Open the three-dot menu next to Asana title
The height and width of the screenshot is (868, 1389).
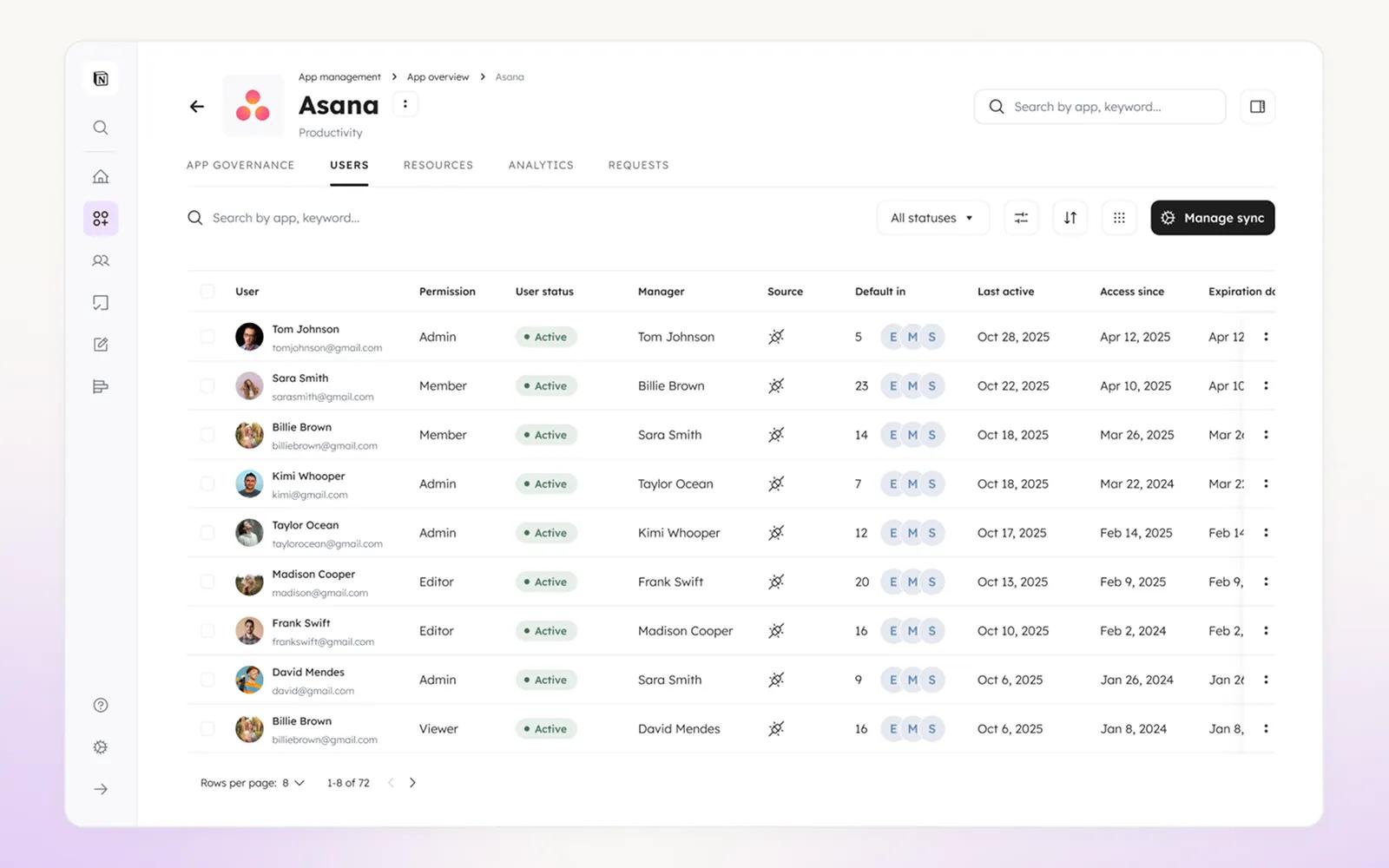click(405, 104)
